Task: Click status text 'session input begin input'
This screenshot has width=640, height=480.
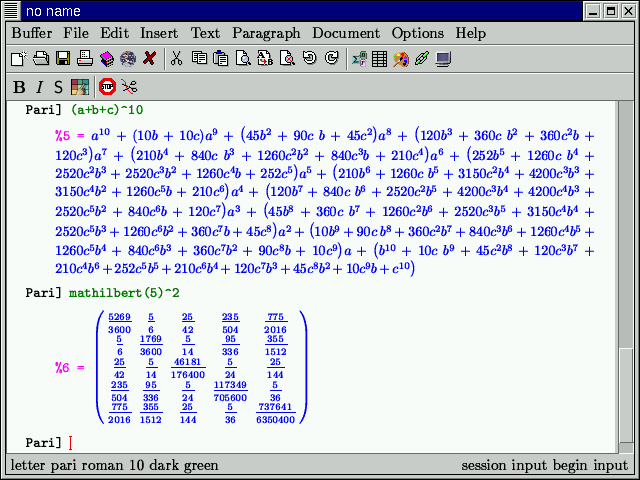Action: tap(544, 466)
